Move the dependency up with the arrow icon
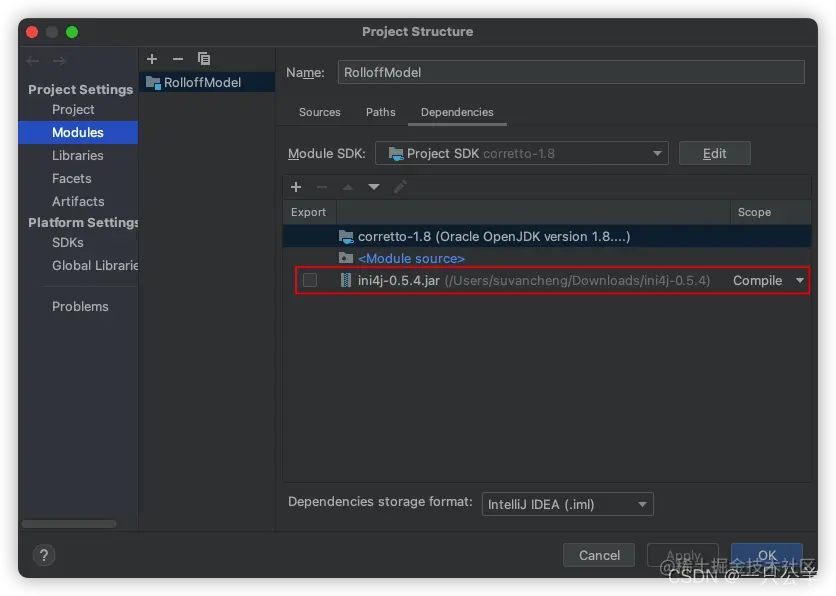This screenshot has width=836, height=596. [348, 187]
